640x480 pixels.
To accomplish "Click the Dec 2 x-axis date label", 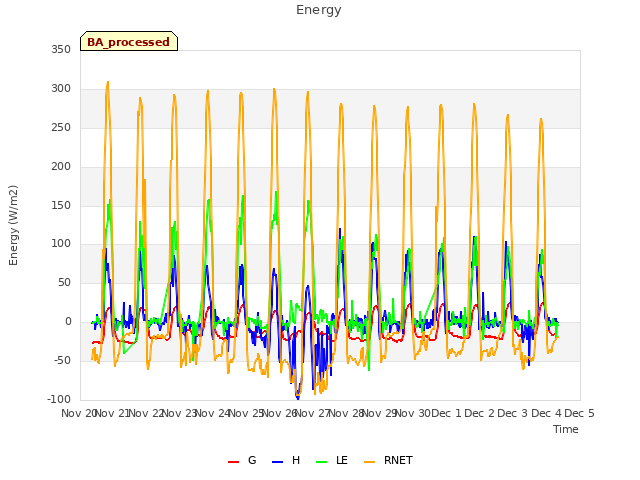I will coord(480,413).
